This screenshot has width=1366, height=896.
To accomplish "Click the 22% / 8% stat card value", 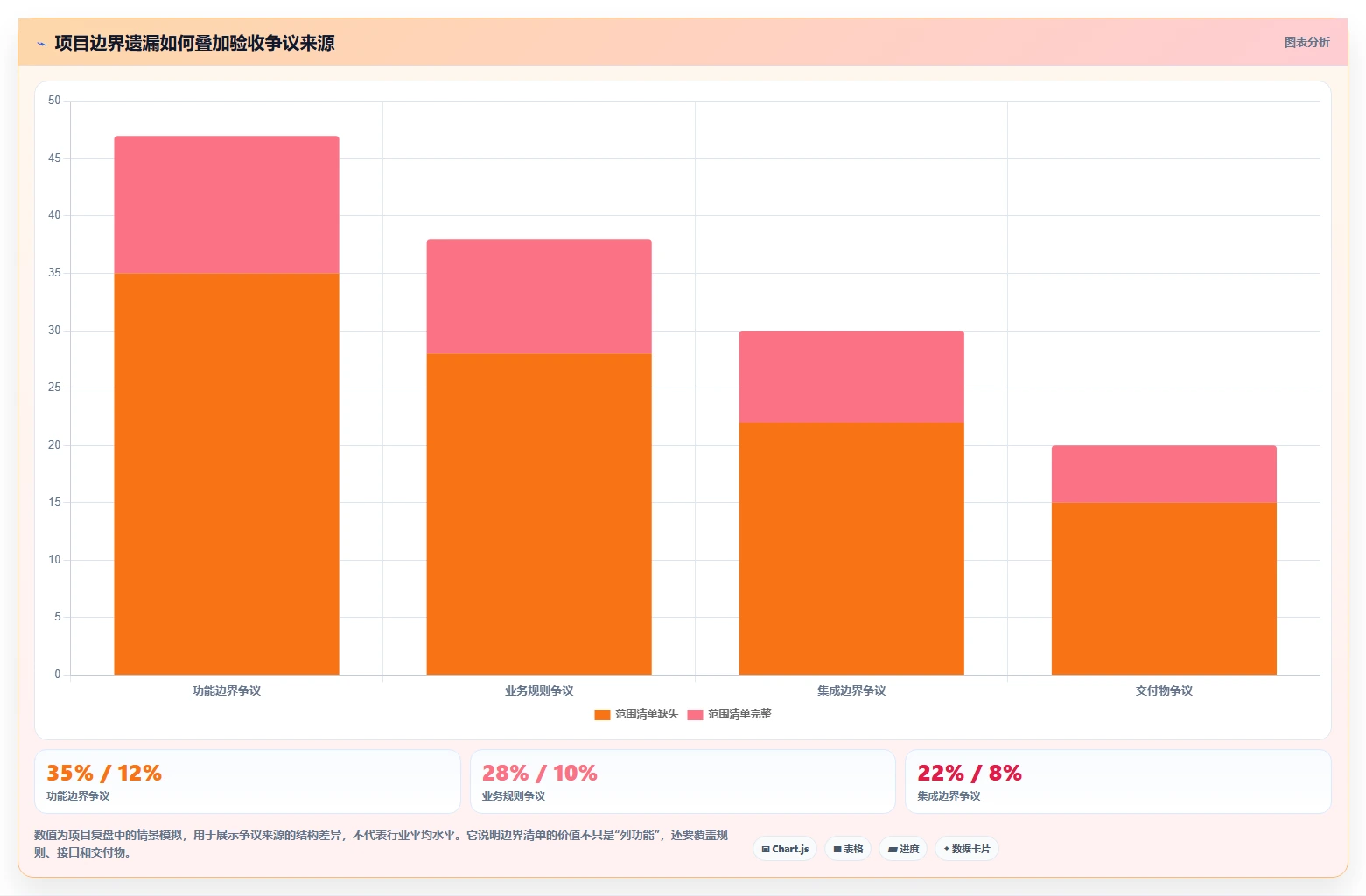I will tap(970, 773).
